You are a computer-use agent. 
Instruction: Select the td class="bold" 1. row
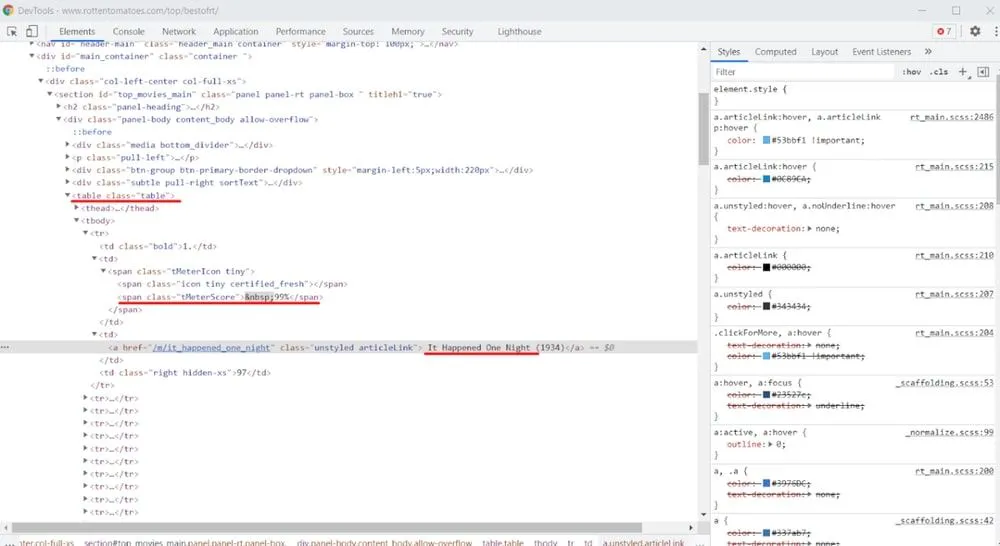tap(158, 246)
